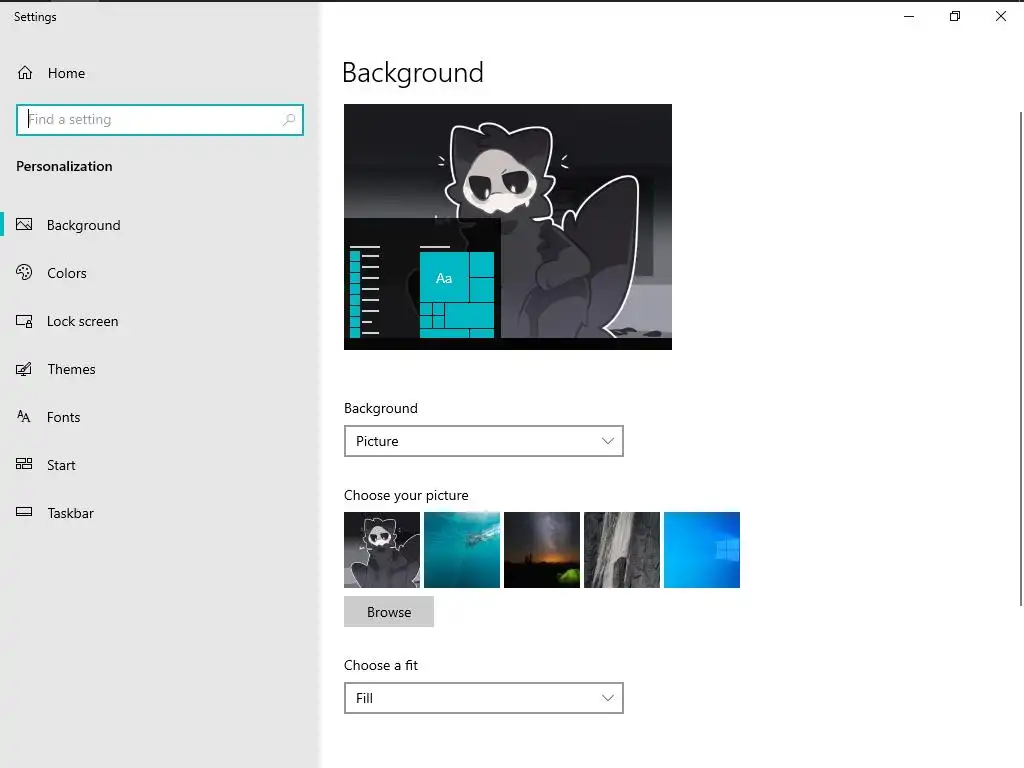This screenshot has width=1024, height=768.
Task: Click the magnifier icon in search box
Action: (289, 120)
